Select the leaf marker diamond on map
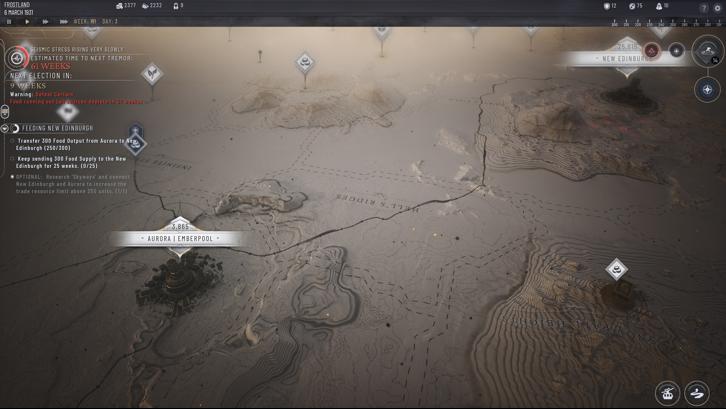 tap(152, 73)
